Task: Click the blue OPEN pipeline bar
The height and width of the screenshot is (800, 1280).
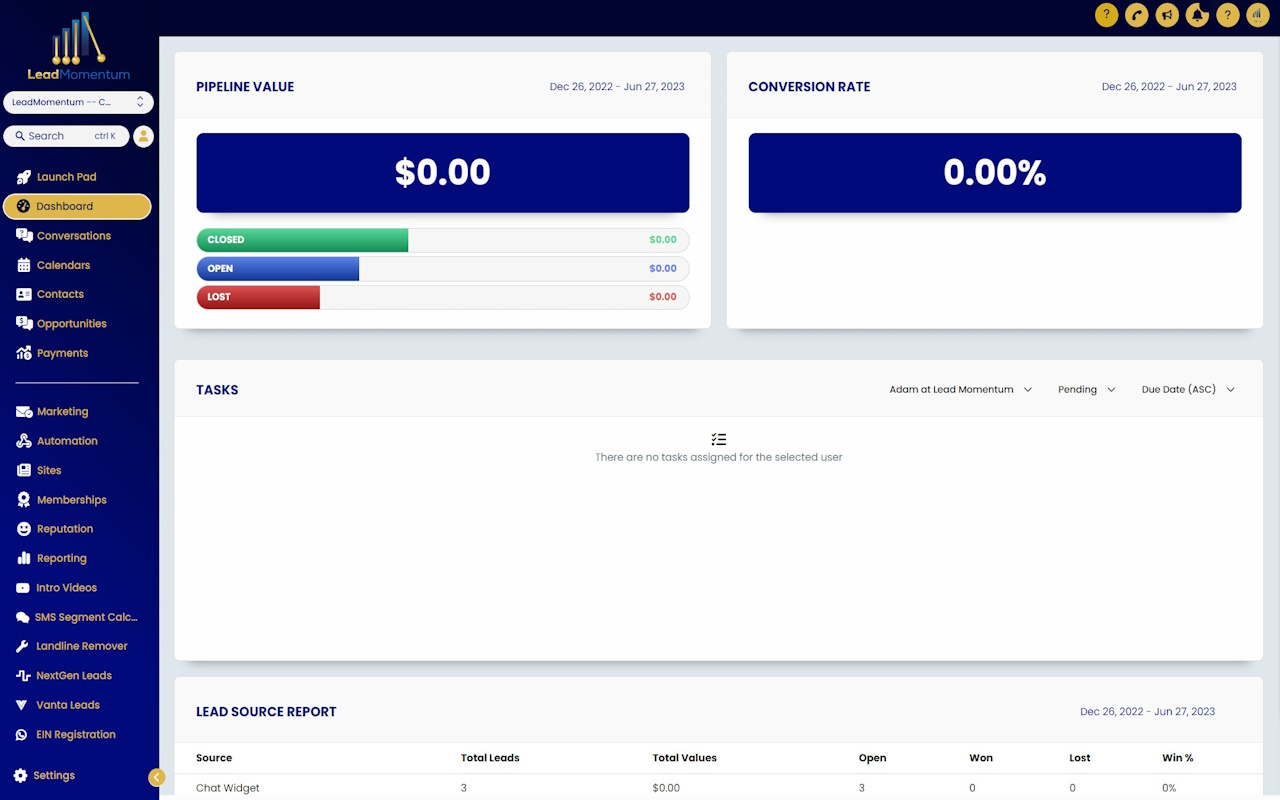Action: point(278,269)
